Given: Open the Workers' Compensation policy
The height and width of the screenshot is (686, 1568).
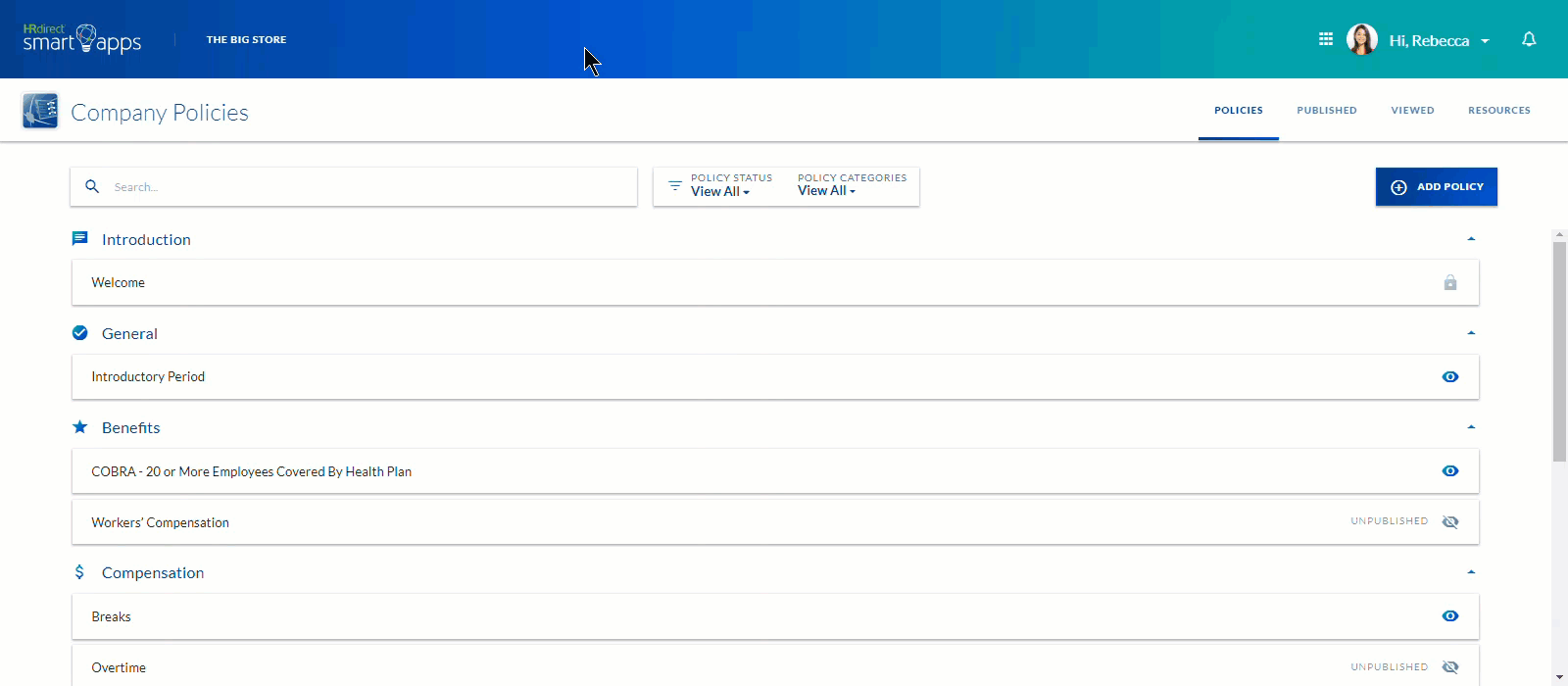Looking at the screenshot, I should [x=775, y=522].
